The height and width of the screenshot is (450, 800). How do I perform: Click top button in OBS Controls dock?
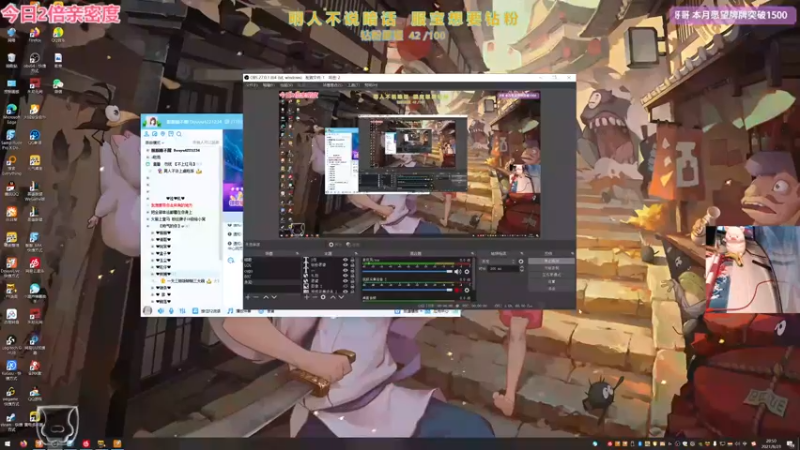pyautogui.click(x=551, y=261)
